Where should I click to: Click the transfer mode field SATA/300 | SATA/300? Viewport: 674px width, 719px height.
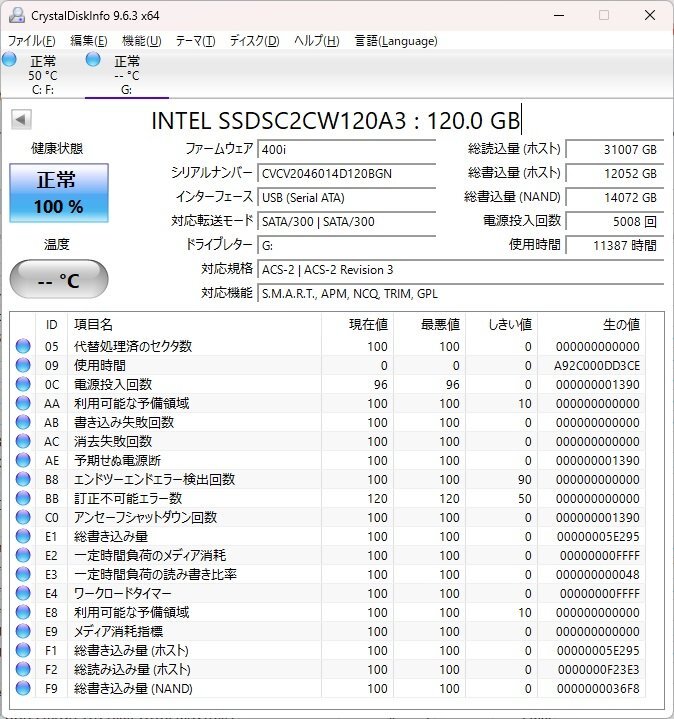click(x=347, y=221)
